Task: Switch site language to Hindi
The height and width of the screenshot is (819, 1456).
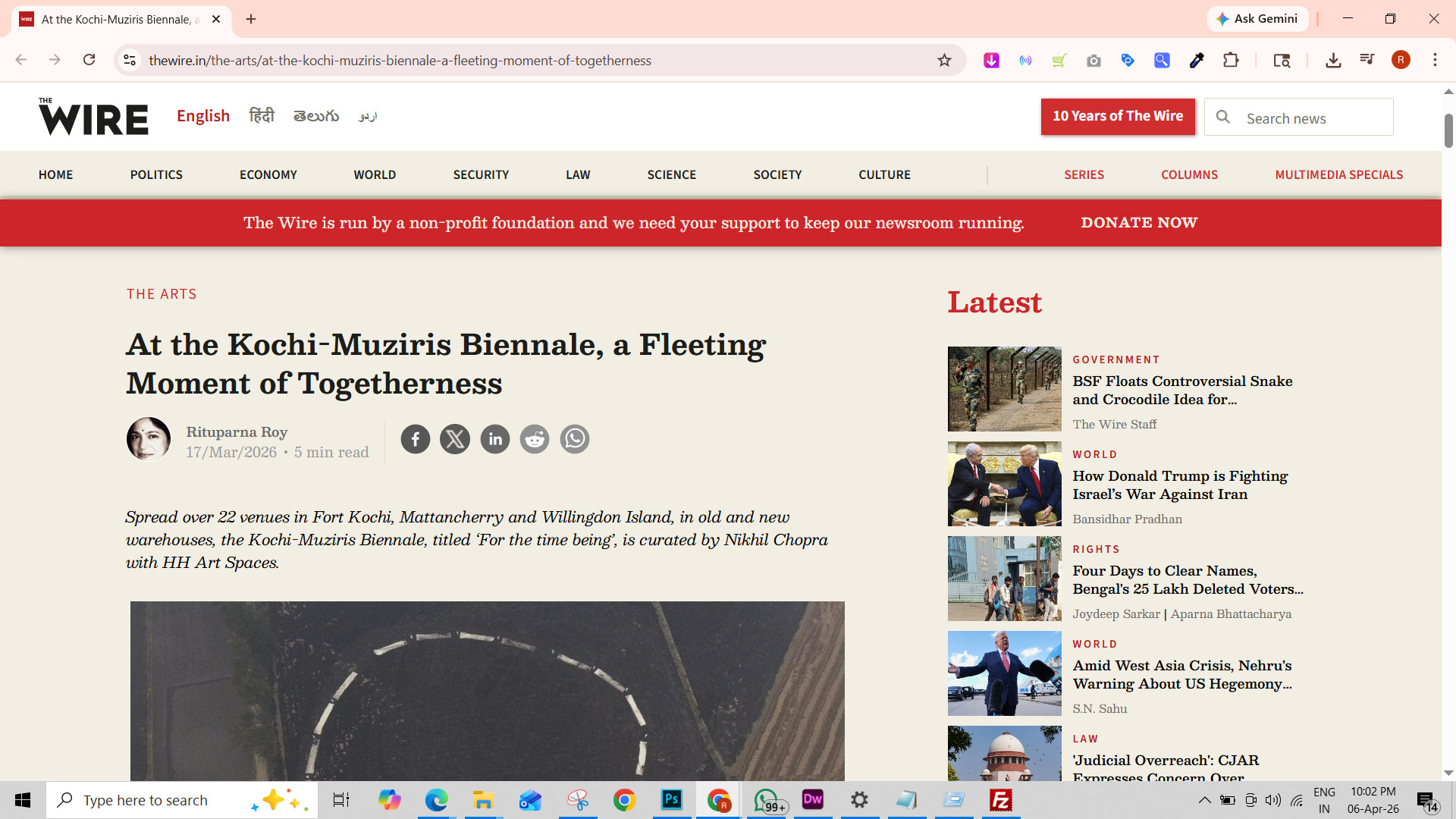Action: pos(262,116)
